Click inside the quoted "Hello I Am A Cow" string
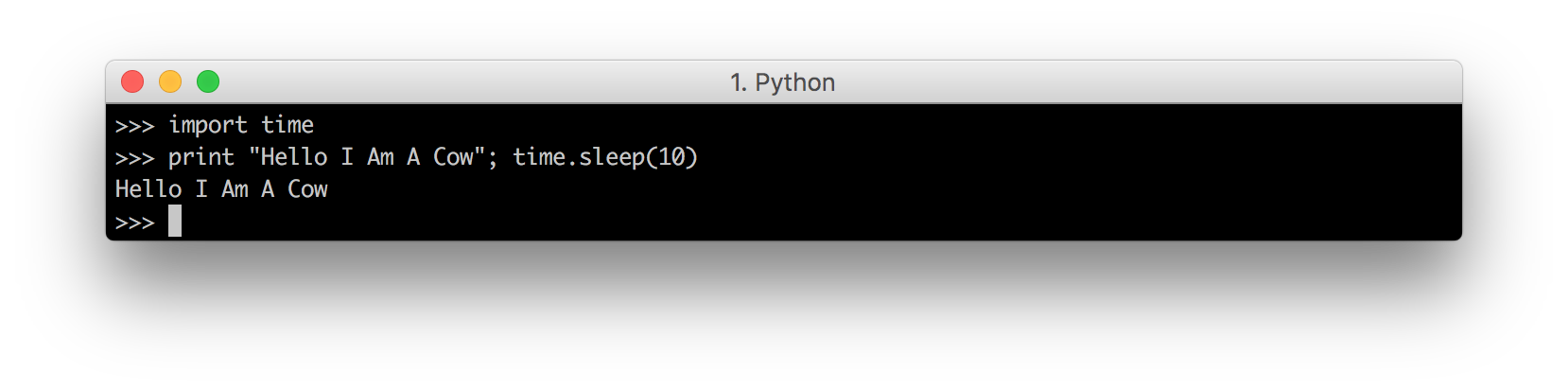 click(x=367, y=157)
